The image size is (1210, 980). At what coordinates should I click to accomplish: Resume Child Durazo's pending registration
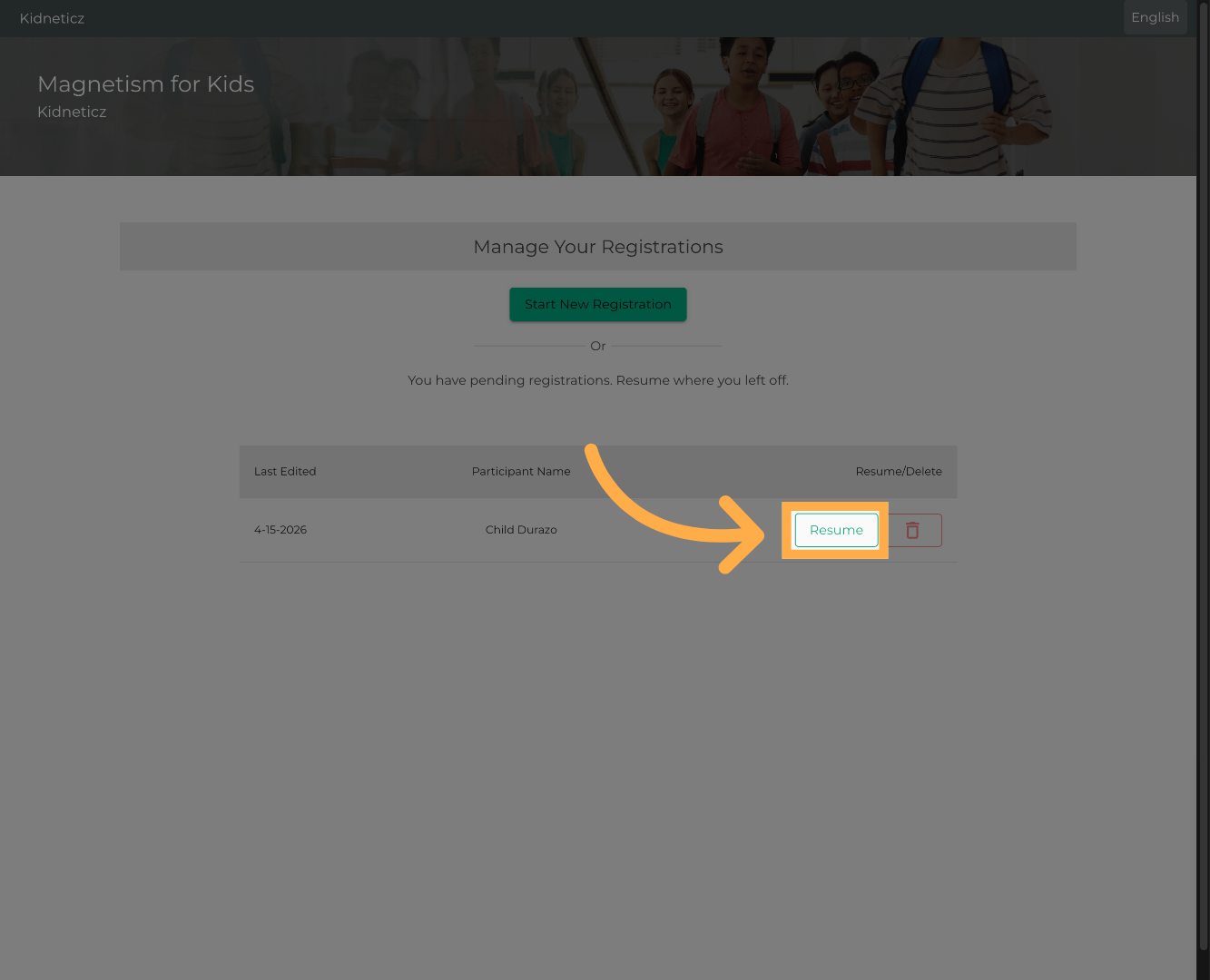pyautogui.click(x=835, y=530)
